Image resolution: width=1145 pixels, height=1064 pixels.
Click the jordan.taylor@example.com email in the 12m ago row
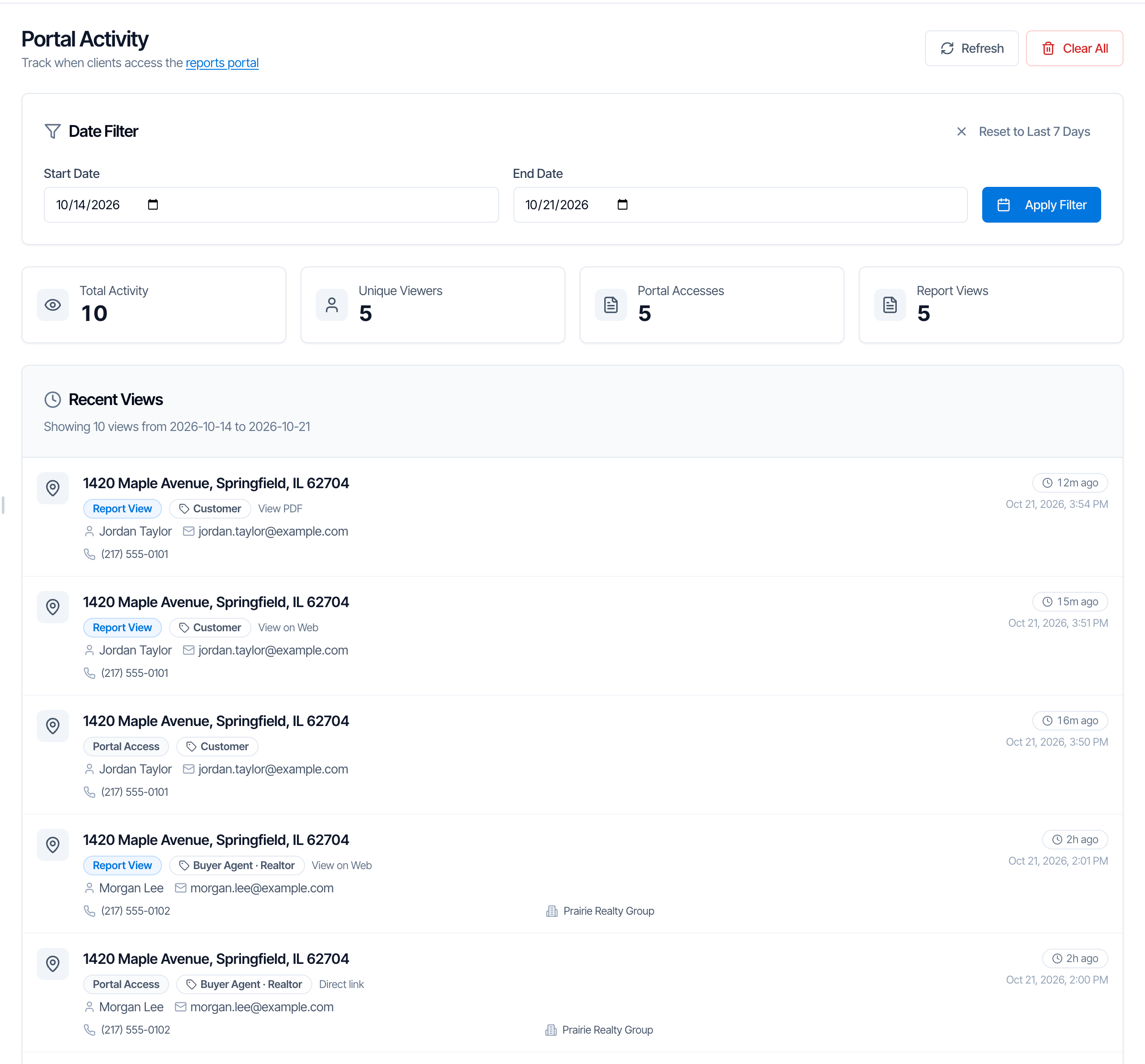click(x=273, y=532)
